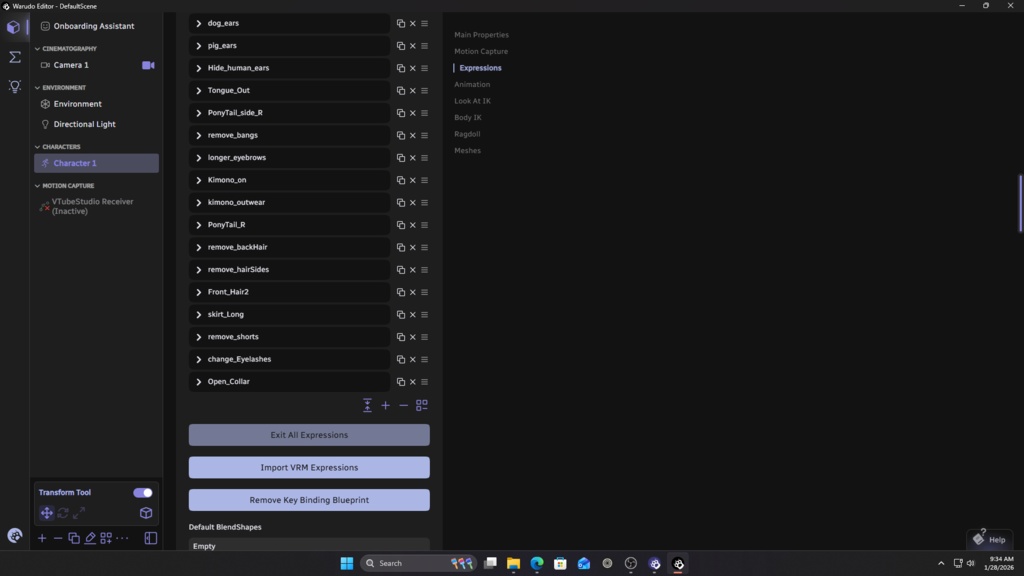Image resolution: width=1024 pixels, height=576 pixels.
Task: Click Exit All Expressions button
Action: (x=309, y=435)
